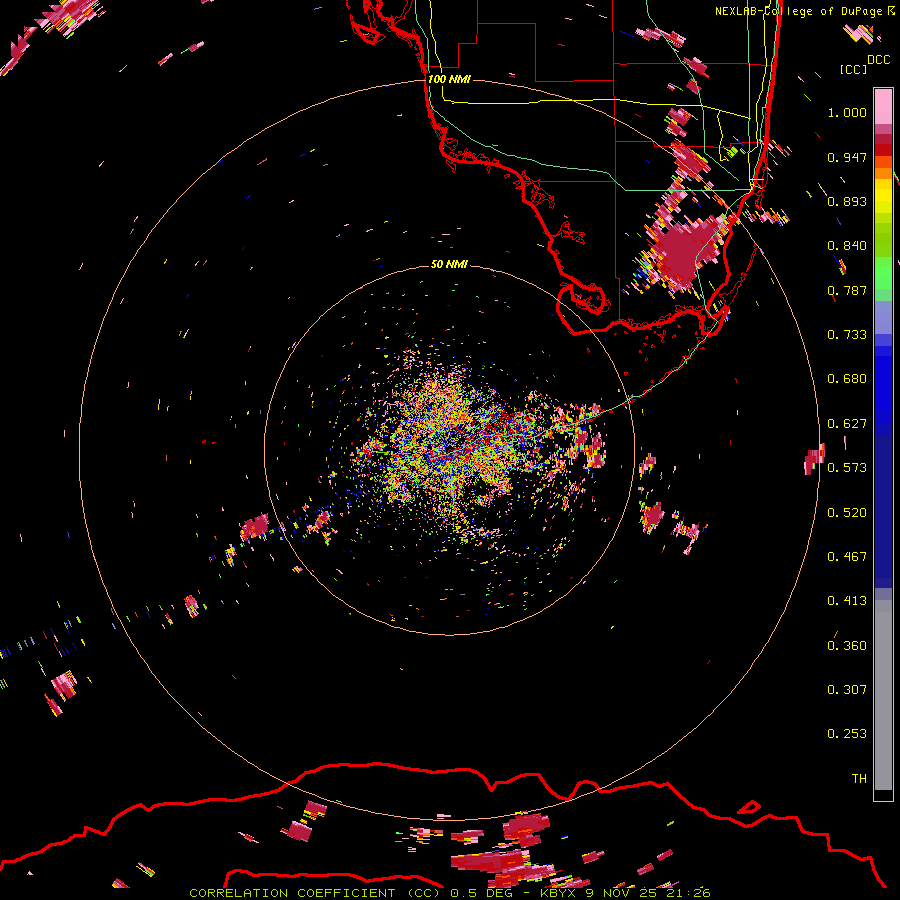900x900 pixels.
Task: Select the 0.360 scale value
Action: (847, 646)
